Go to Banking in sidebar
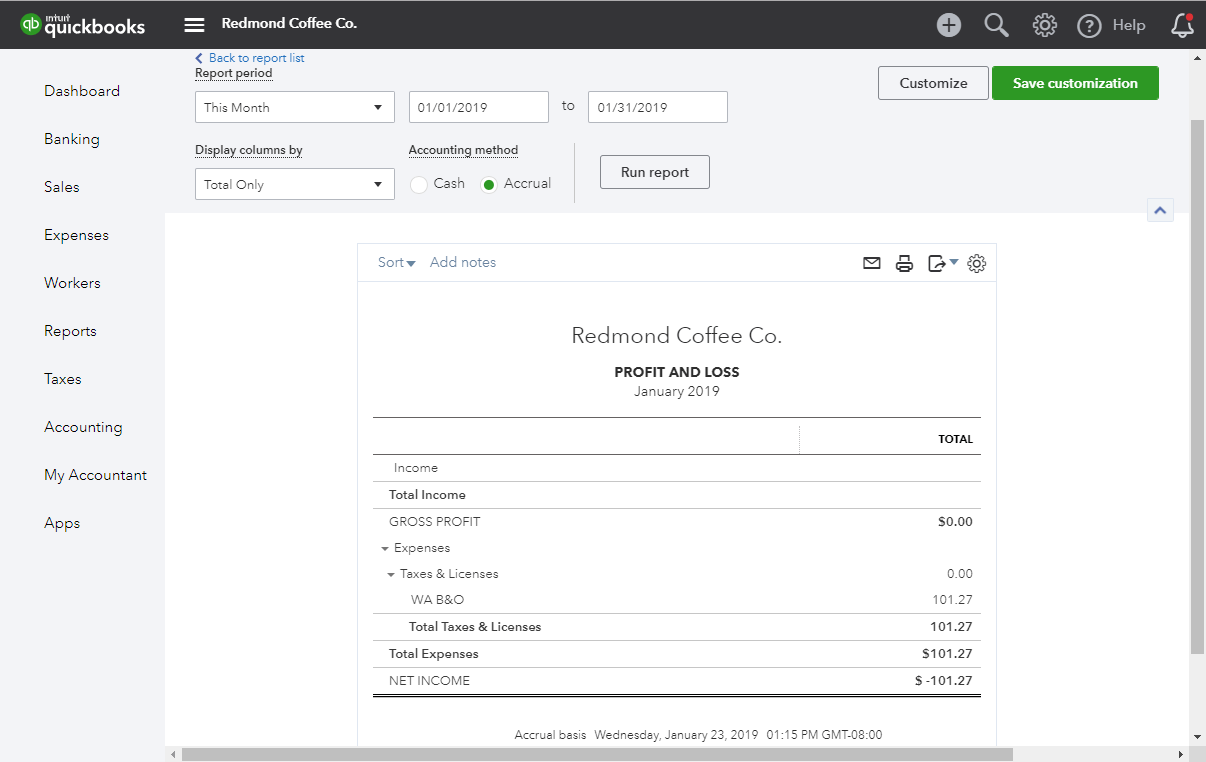The width and height of the screenshot is (1206, 762). click(x=72, y=139)
